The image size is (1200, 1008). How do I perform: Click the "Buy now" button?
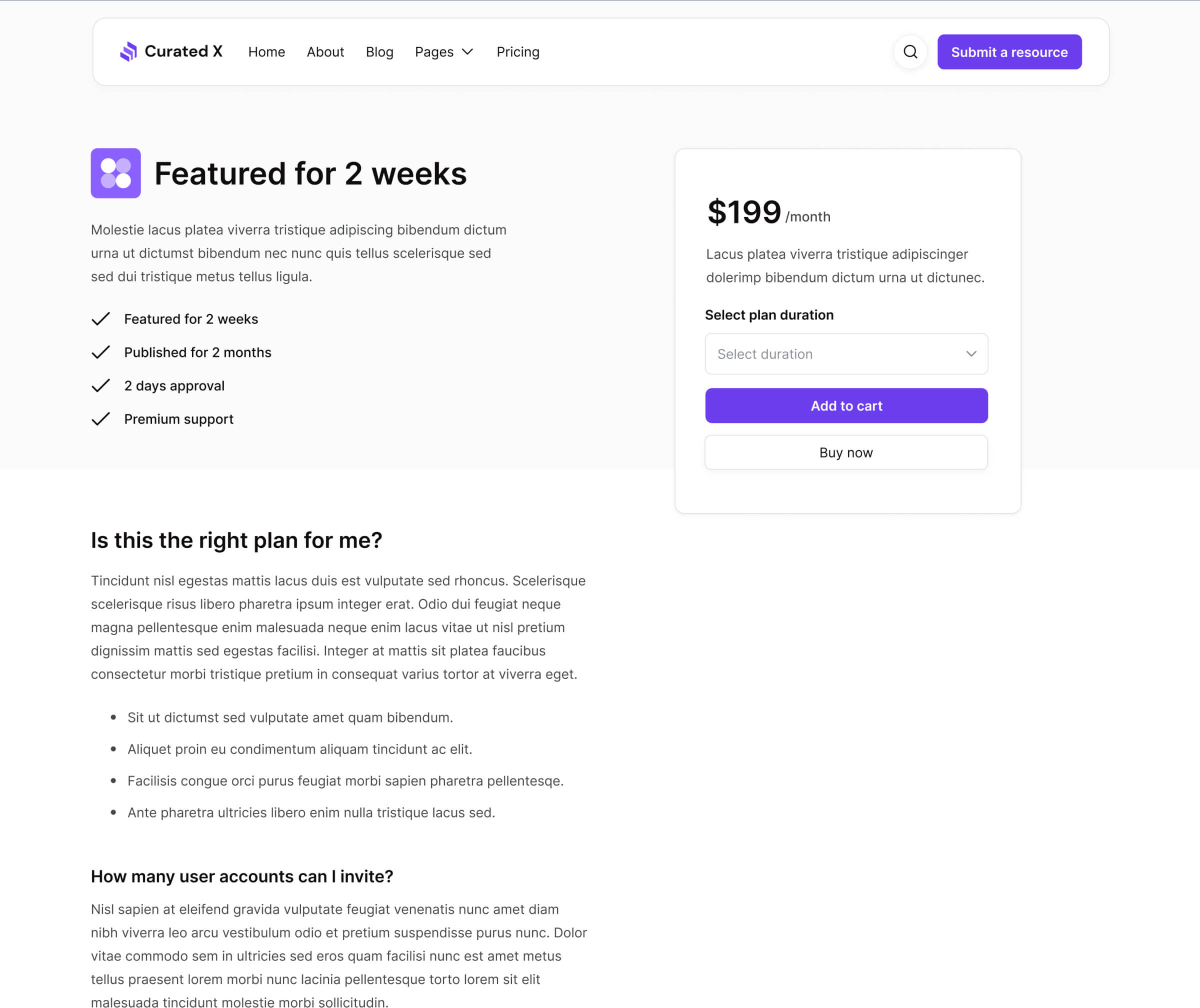coord(845,452)
